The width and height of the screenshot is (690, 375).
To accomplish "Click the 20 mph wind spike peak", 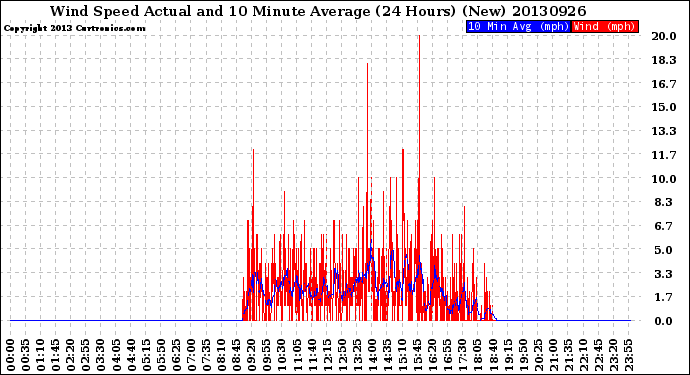I will [419, 36].
